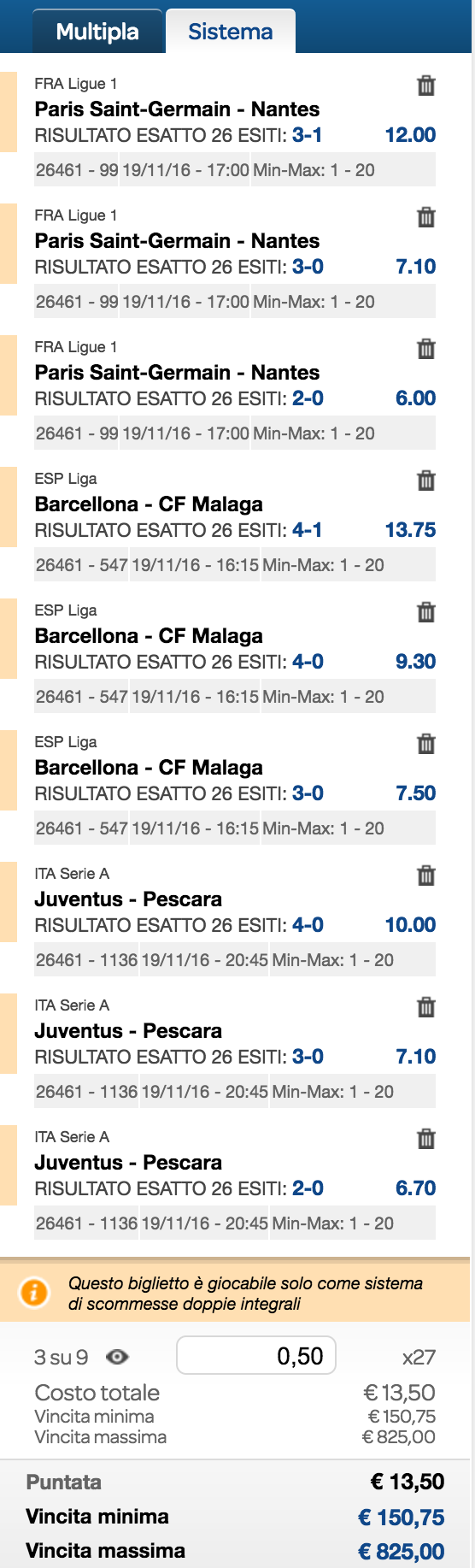Remove the Barcellona - Malaga 3-0 bet
Screen dimensions: 475x1568
425,744
